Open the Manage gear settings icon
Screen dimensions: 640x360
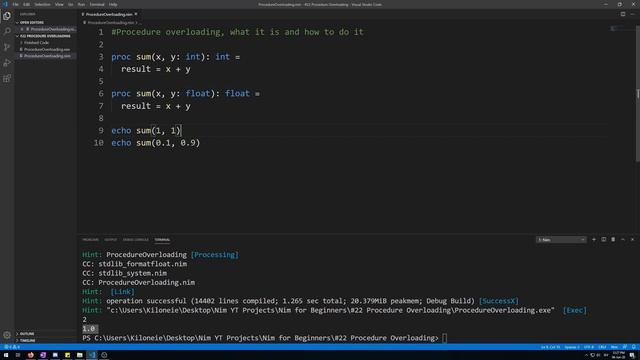pos(7,335)
